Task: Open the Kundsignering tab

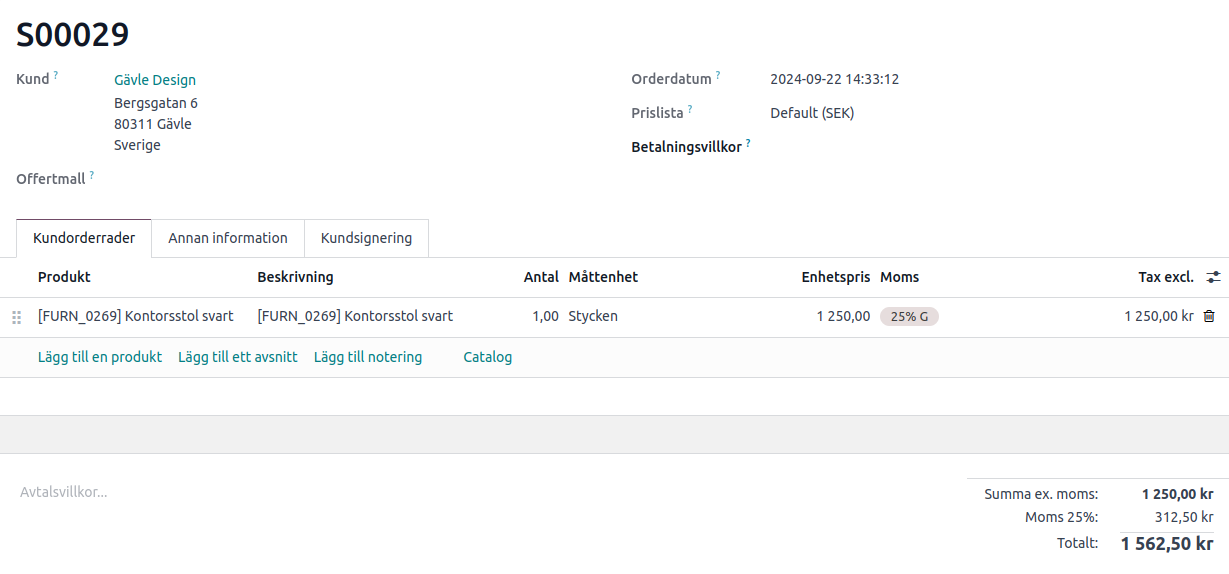Action: point(366,238)
